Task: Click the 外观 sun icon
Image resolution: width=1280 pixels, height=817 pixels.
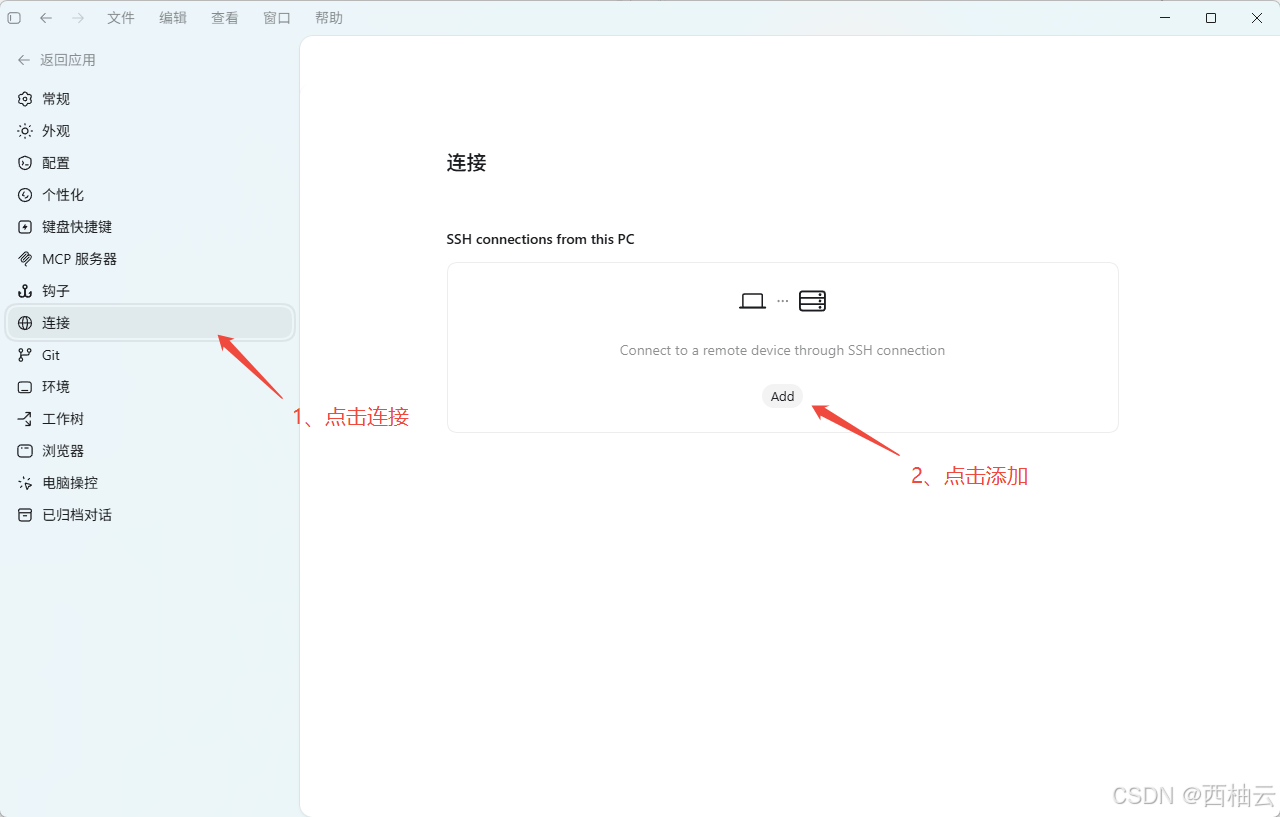Action: click(x=25, y=131)
